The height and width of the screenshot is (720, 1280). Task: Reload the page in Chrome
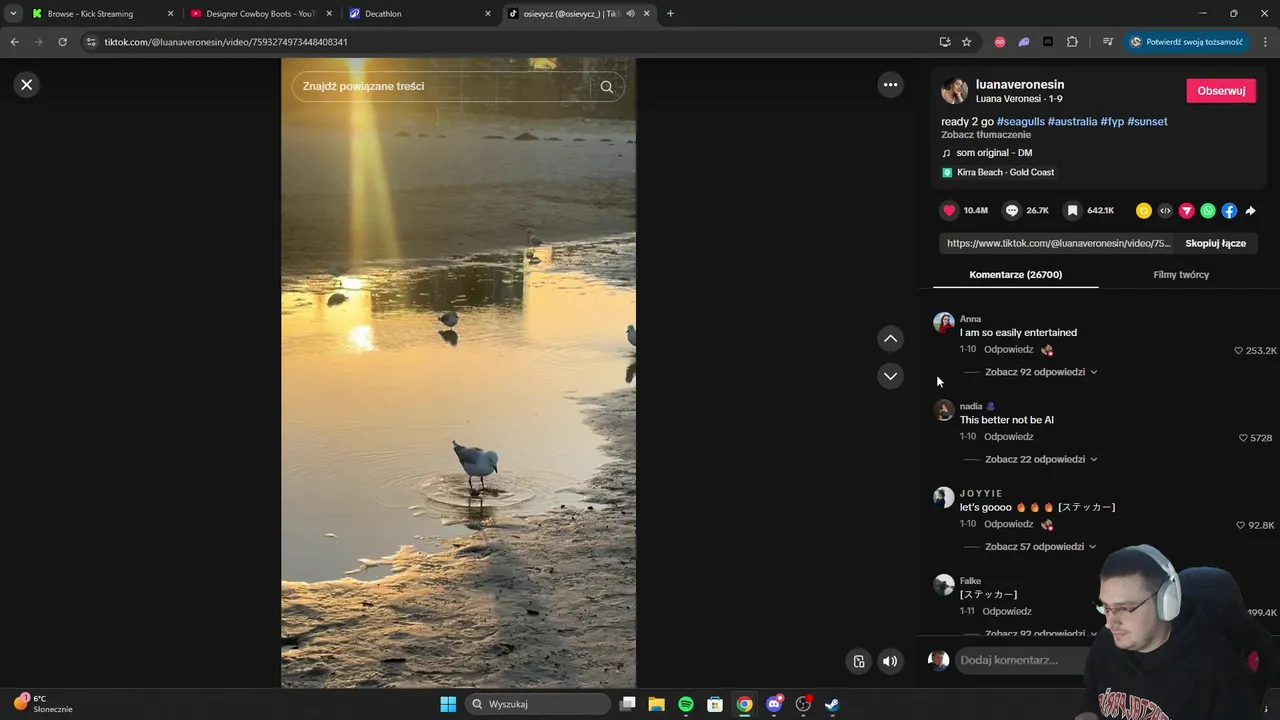click(x=62, y=42)
